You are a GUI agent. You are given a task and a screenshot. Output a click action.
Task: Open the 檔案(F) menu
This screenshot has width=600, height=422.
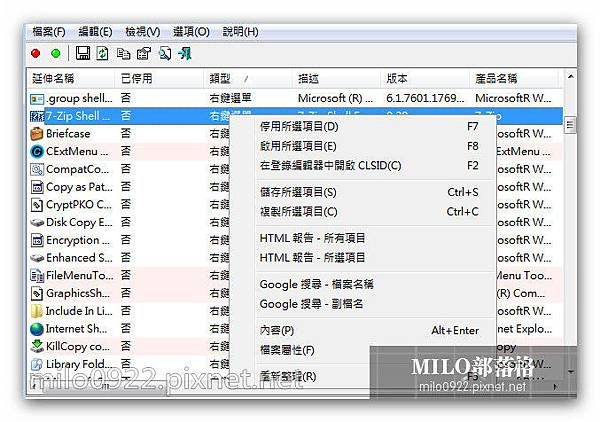(x=49, y=32)
